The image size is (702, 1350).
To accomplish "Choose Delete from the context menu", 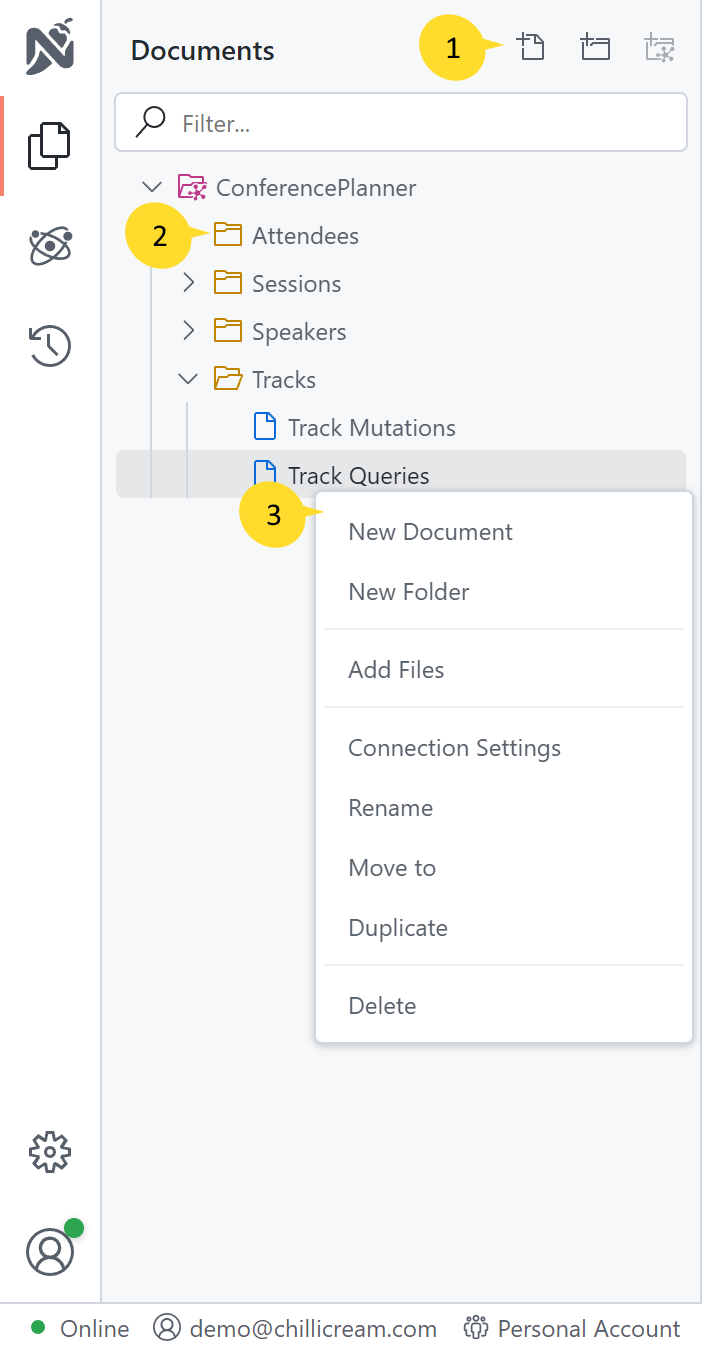I will [x=382, y=1006].
